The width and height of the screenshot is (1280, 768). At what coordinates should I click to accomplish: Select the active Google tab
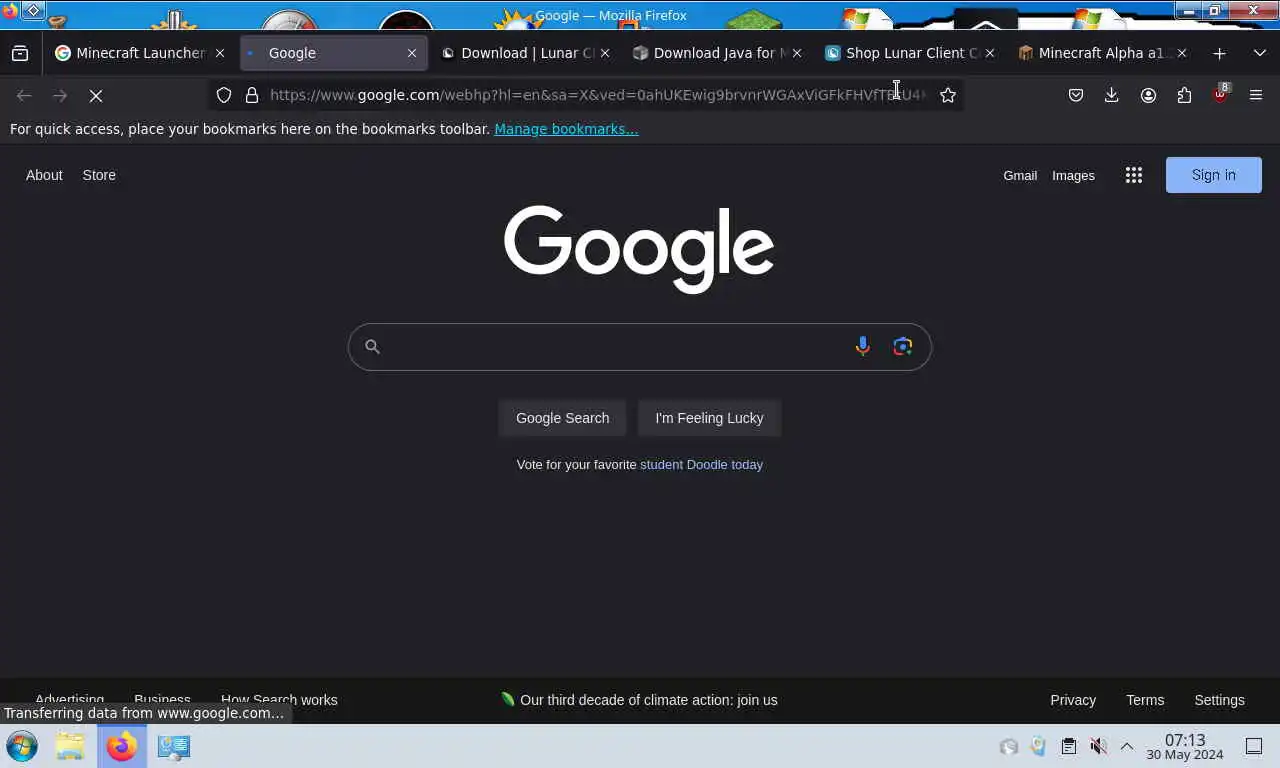point(333,53)
